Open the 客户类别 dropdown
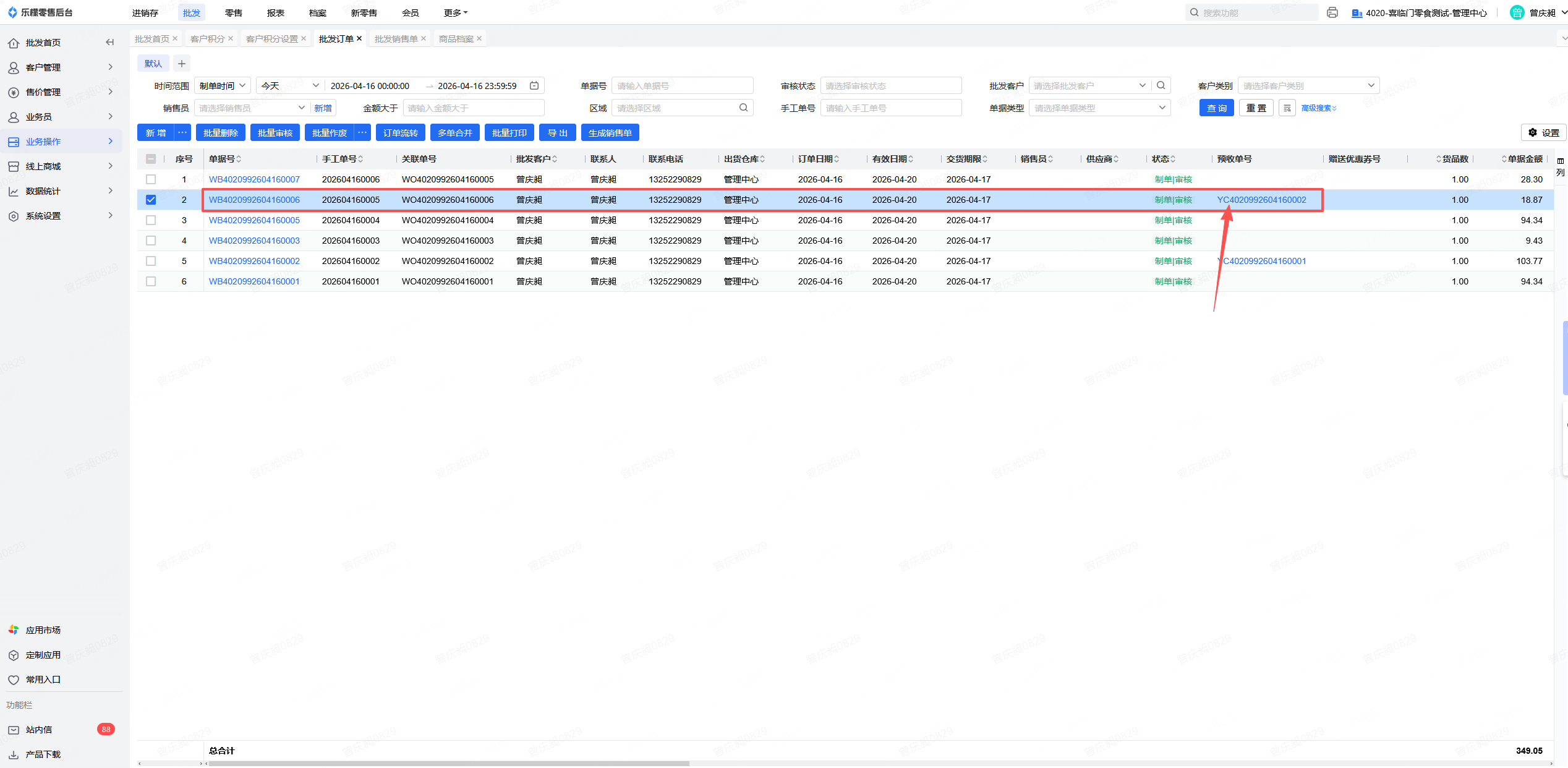The height and width of the screenshot is (768, 1568). coord(1308,85)
